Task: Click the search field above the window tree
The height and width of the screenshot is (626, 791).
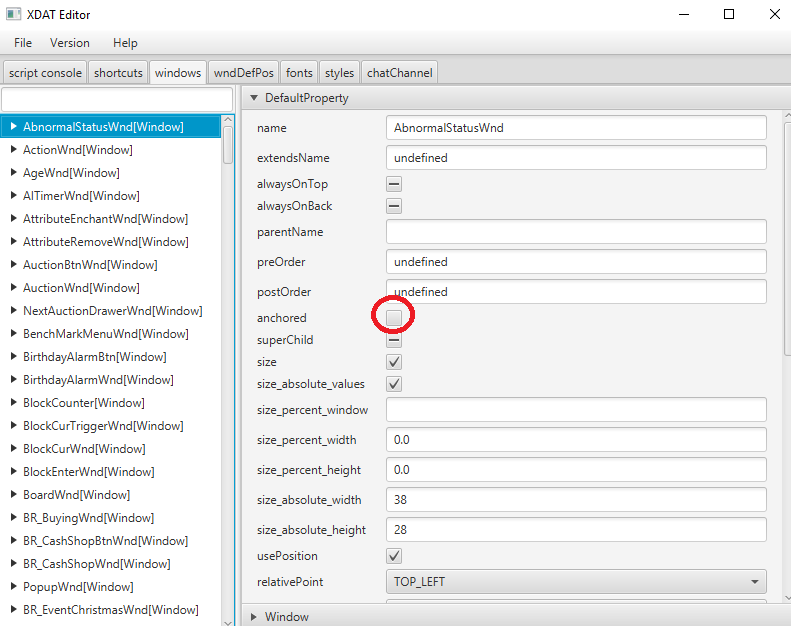Action: tap(117, 99)
